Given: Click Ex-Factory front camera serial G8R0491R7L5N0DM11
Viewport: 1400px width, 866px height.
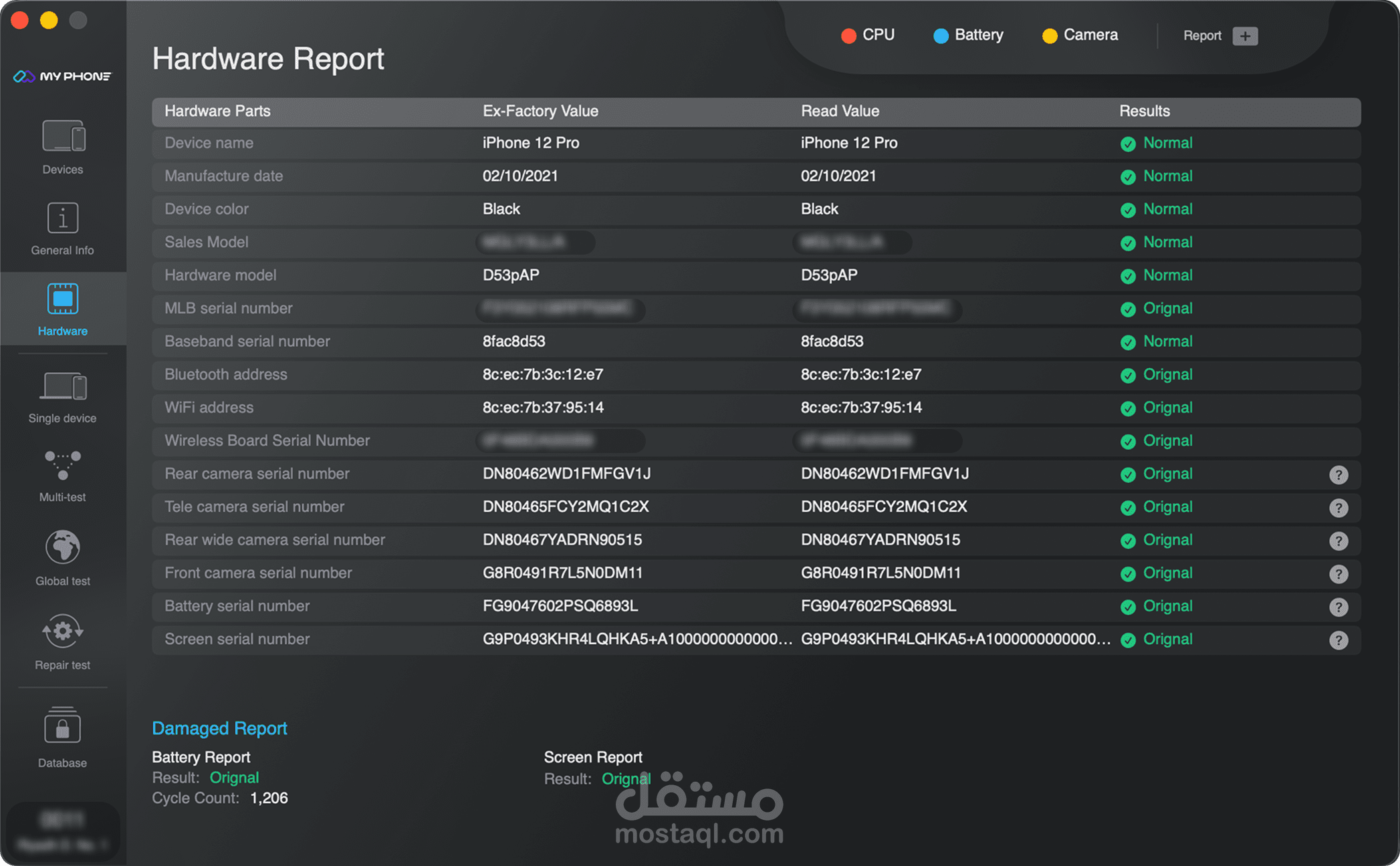Looking at the screenshot, I should tap(562, 573).
